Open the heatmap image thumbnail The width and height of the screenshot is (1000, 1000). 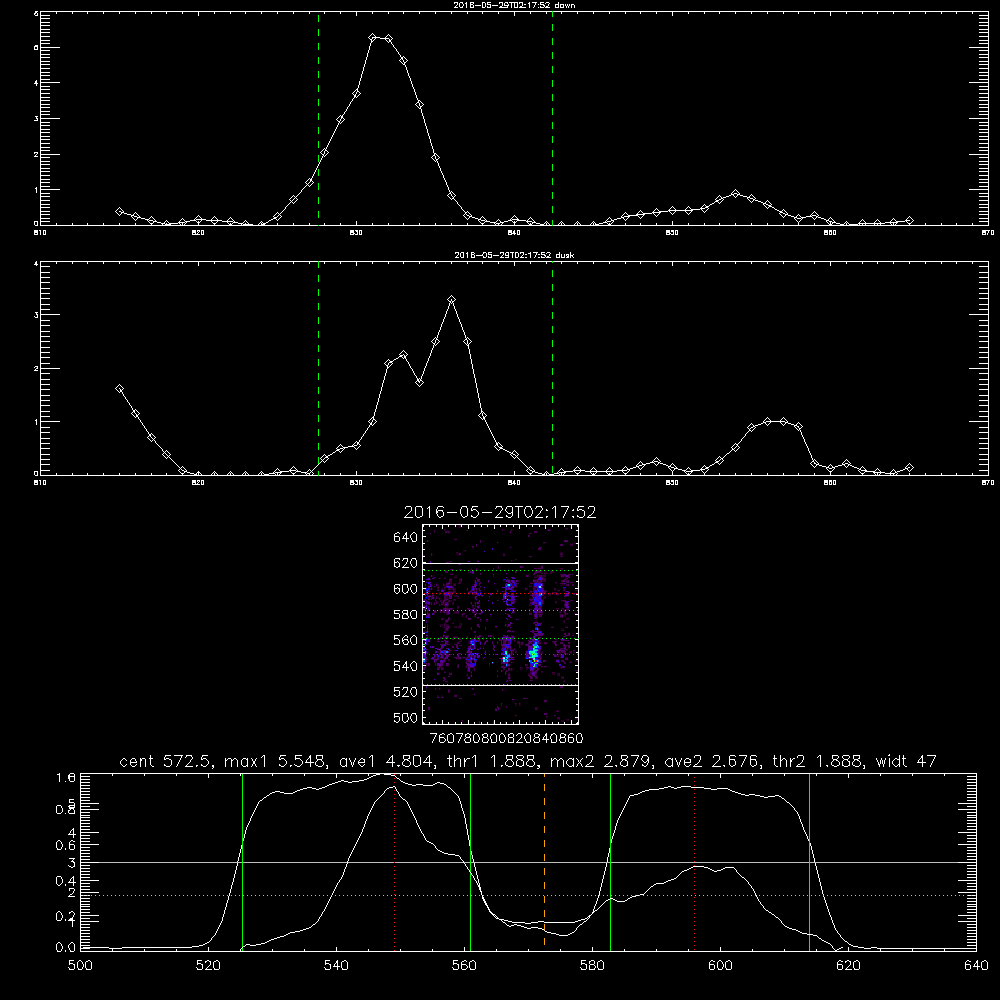(x=501, y=624)
